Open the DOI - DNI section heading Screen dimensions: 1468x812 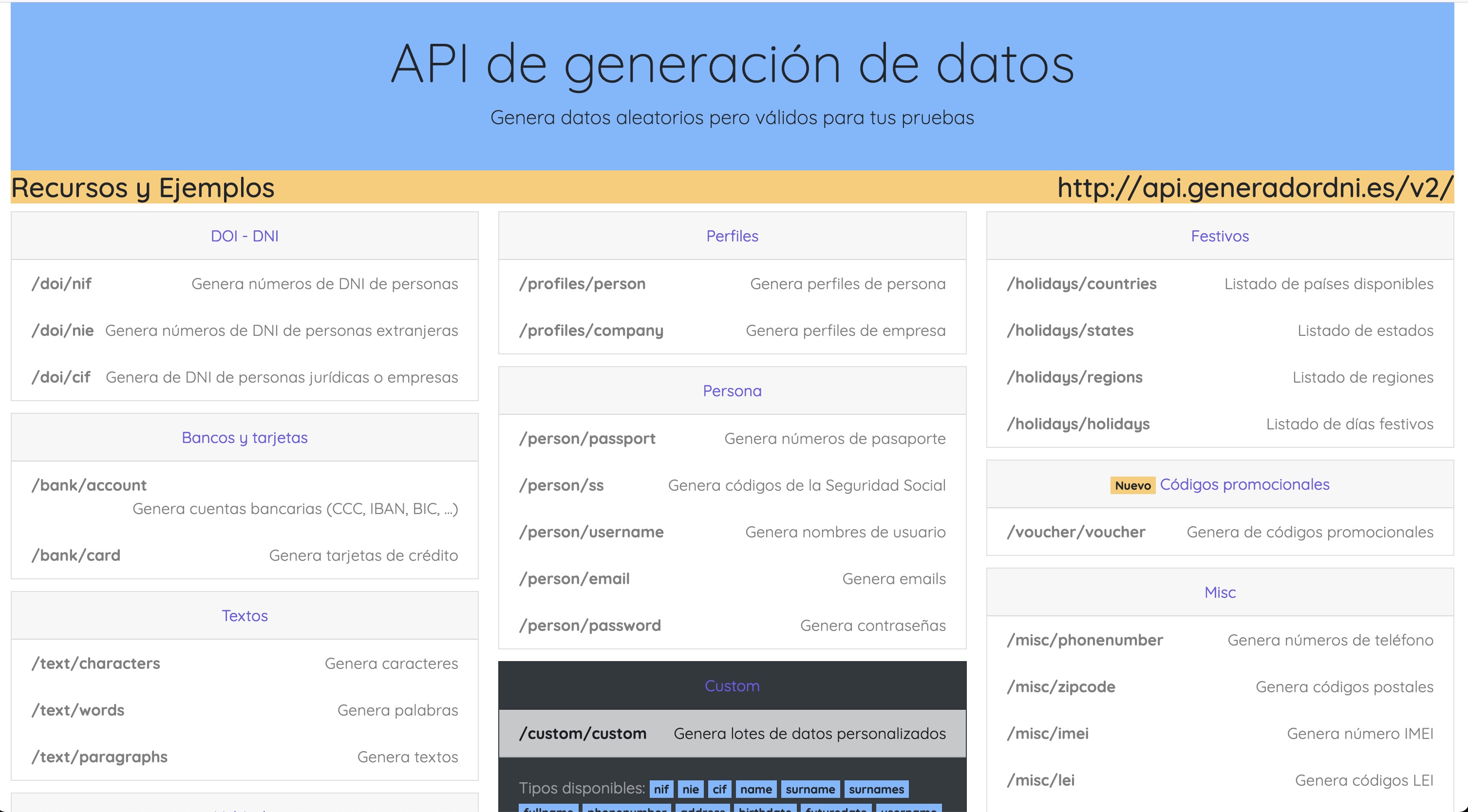(x=245, y=236)
